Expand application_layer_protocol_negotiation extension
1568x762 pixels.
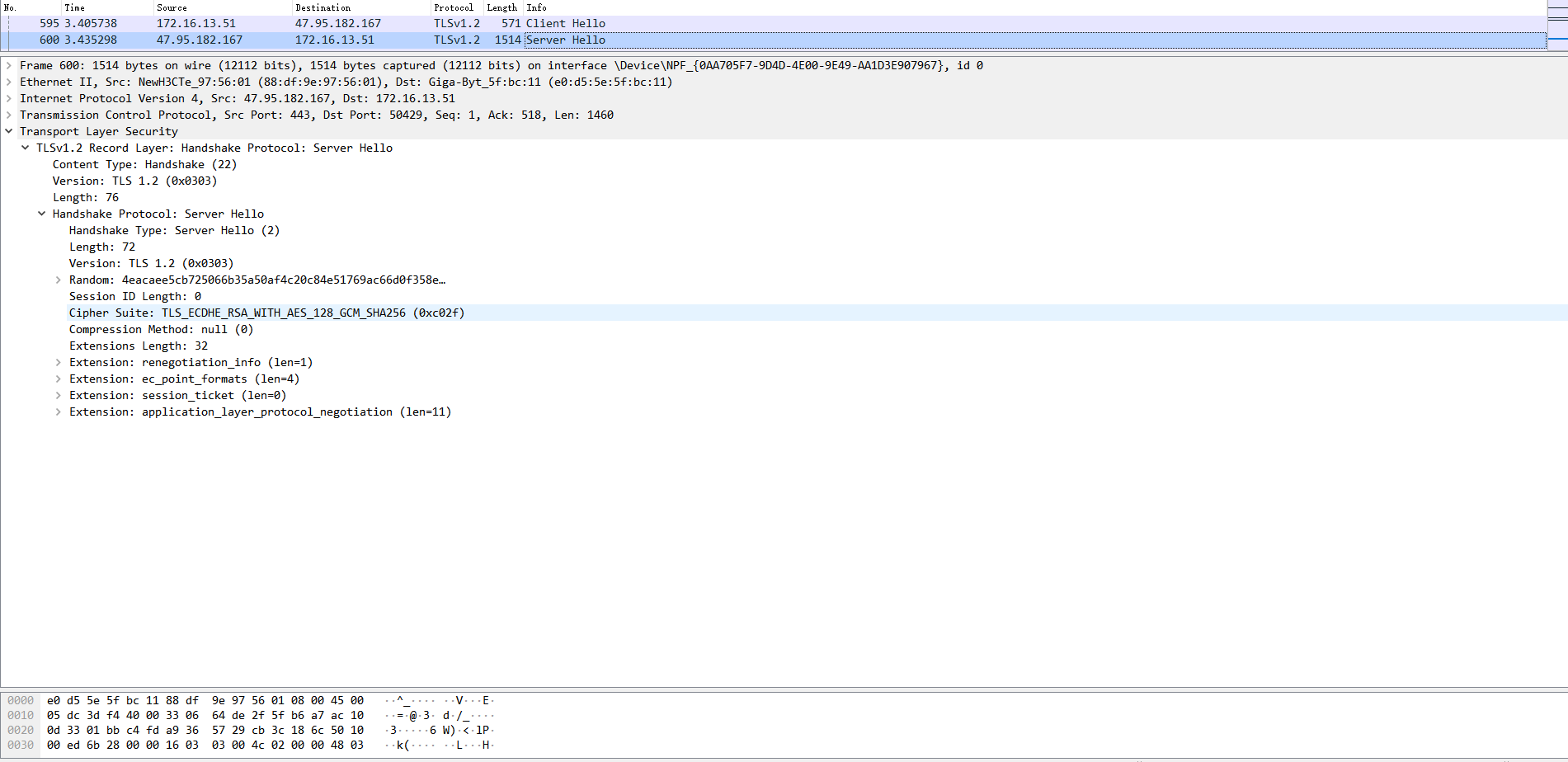(x=59, y=412)
